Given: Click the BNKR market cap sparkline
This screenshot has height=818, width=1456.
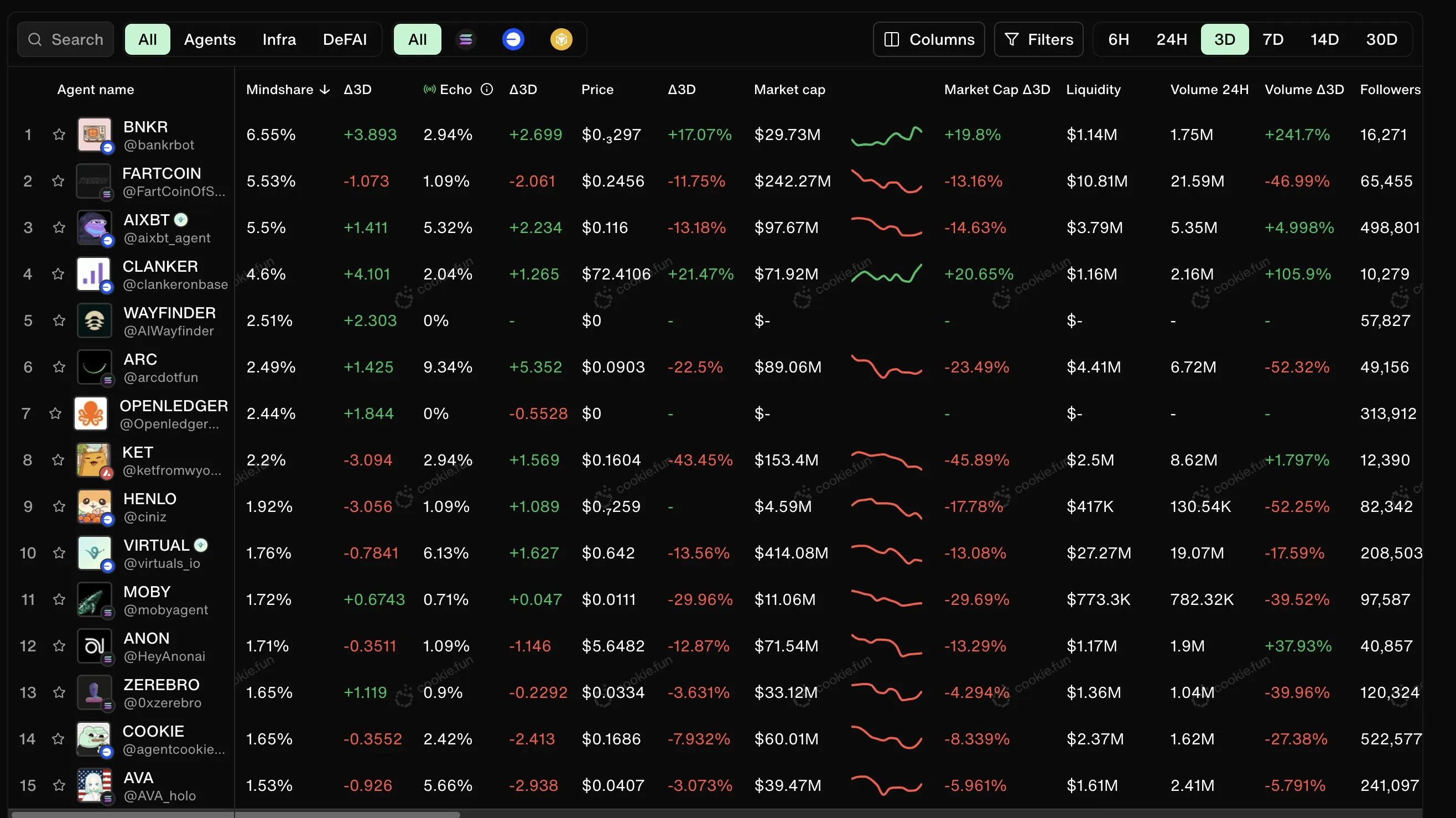Looking at the screenshot, I should tap(886, 136).
